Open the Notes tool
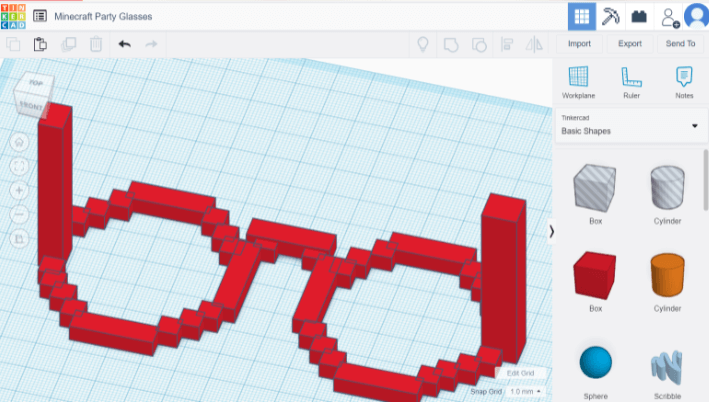Viewport: 709px width, 402px height. (684, 80)
